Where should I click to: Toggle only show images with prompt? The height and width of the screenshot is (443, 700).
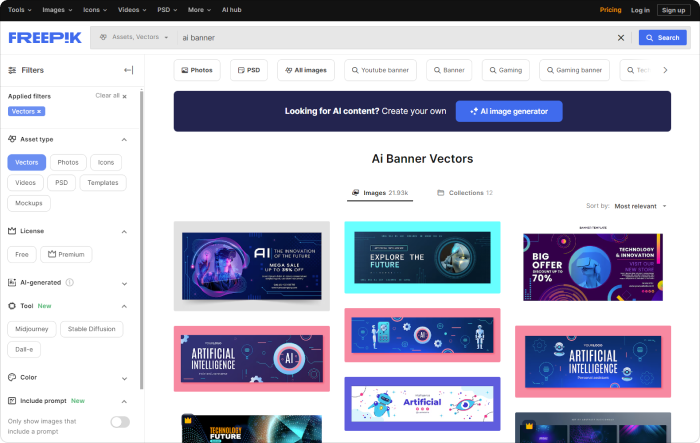click(x=120, y=422)
